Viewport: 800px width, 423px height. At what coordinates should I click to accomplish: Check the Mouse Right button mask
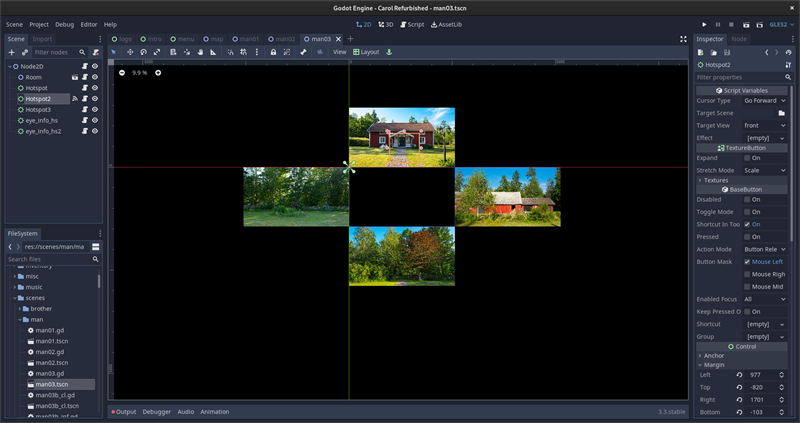click(x=747, y=274)
